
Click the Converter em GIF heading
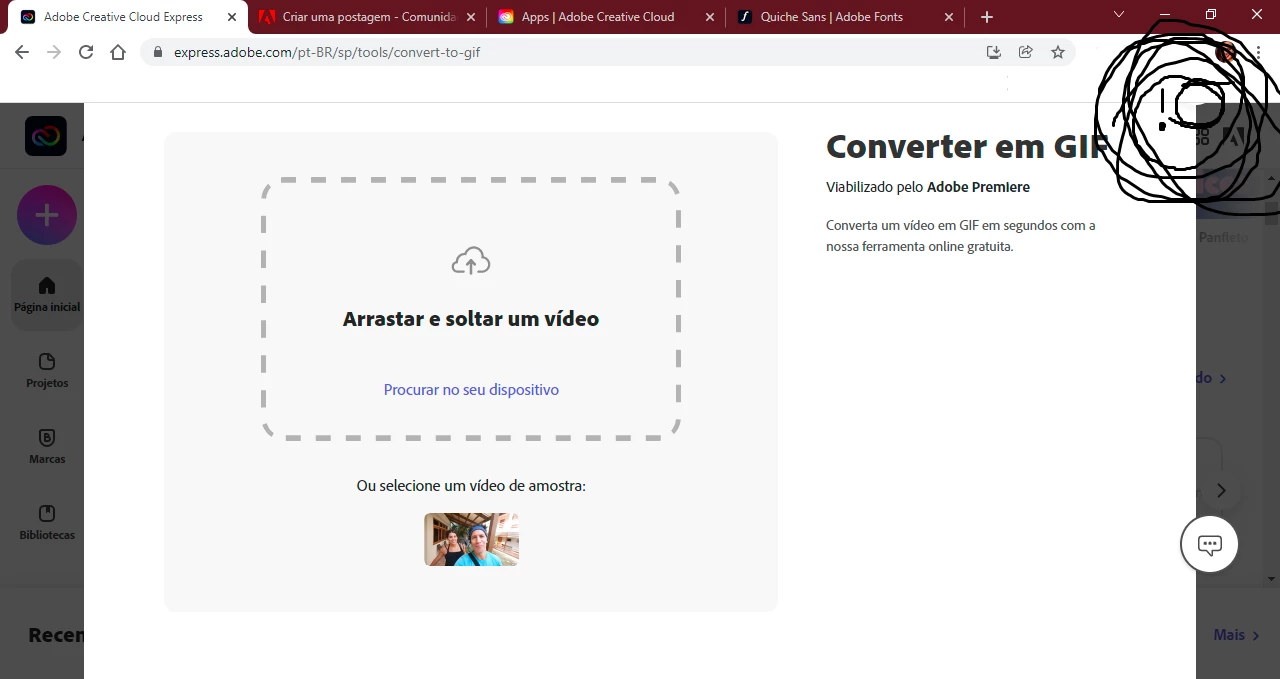(x=967, y=147)
